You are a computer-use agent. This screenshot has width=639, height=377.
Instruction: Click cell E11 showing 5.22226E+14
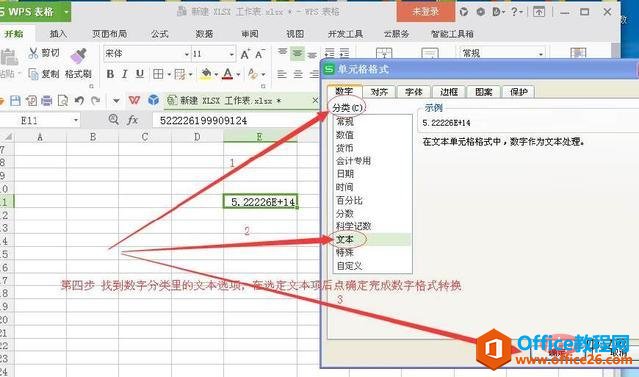[260, 201]
